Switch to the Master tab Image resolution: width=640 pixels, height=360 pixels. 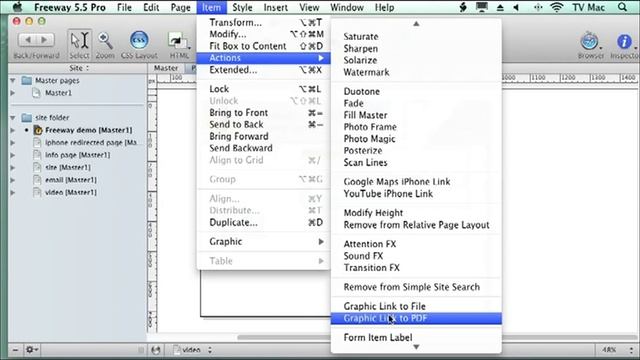166,68
